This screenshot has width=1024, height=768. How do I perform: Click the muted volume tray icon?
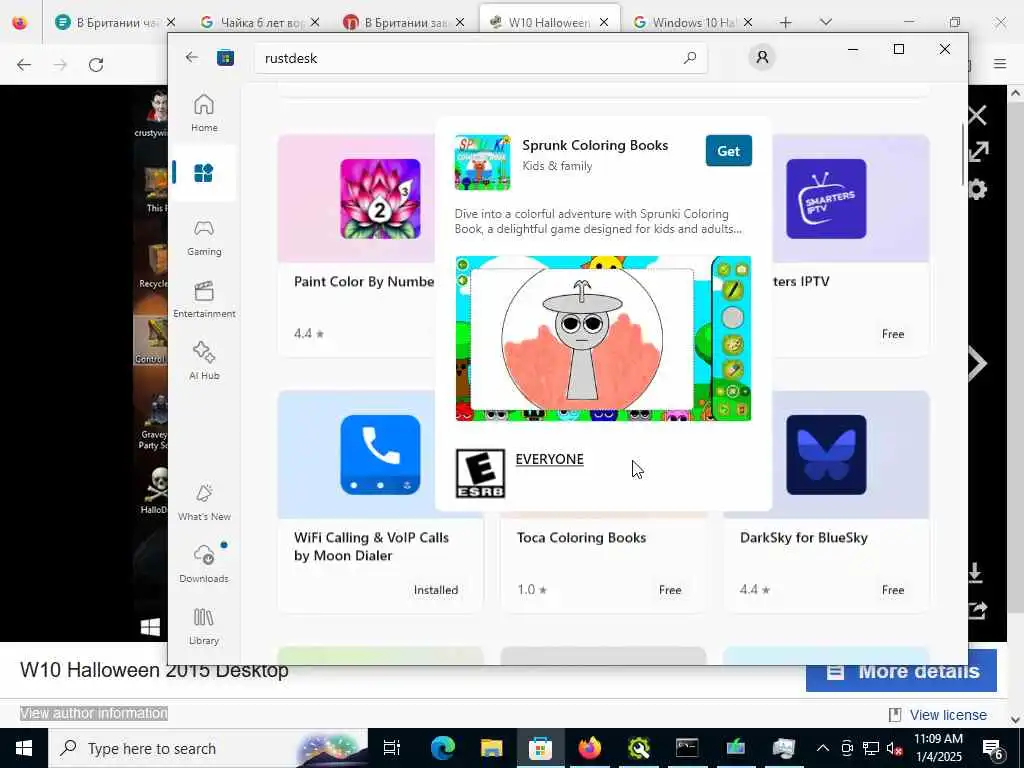pos(894,749)
